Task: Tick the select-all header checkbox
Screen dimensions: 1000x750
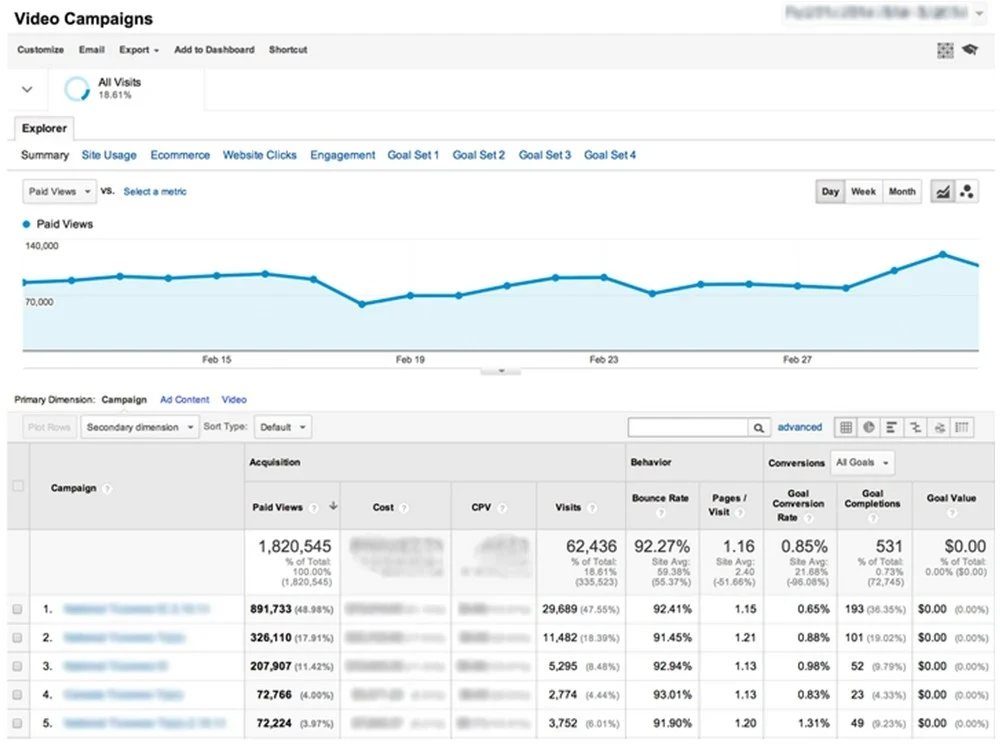Action: (18, 486)
